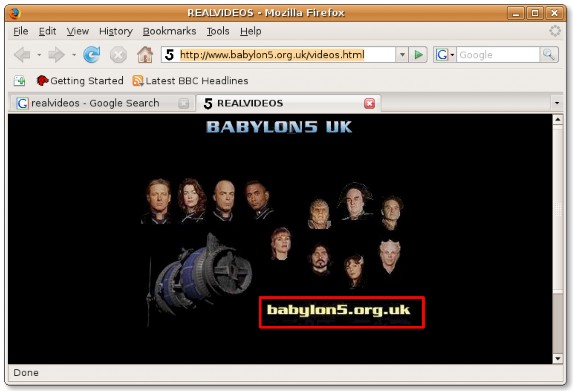Reload the current page
Screen dimensions: 573x391
coord(91,55)
